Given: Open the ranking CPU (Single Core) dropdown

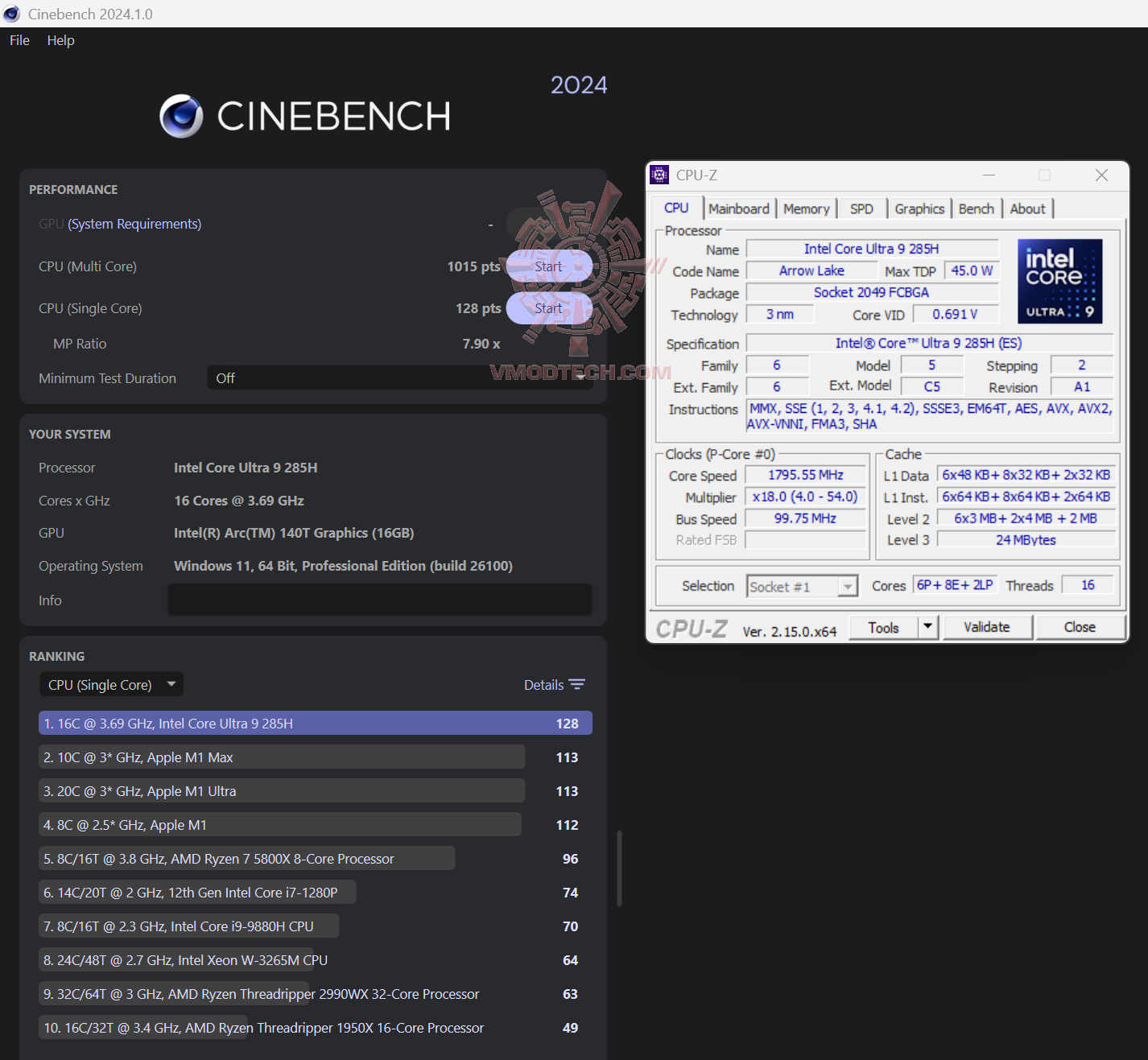Looking at the screenshot, I should coord(111,685).
